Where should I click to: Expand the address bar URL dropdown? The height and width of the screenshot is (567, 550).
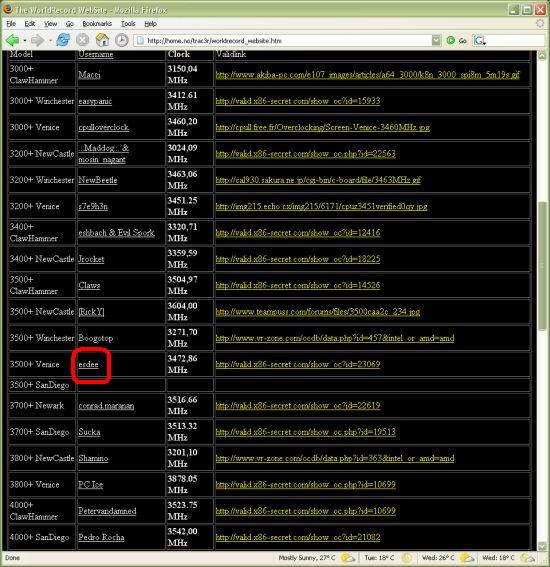[x=436, y=40]
